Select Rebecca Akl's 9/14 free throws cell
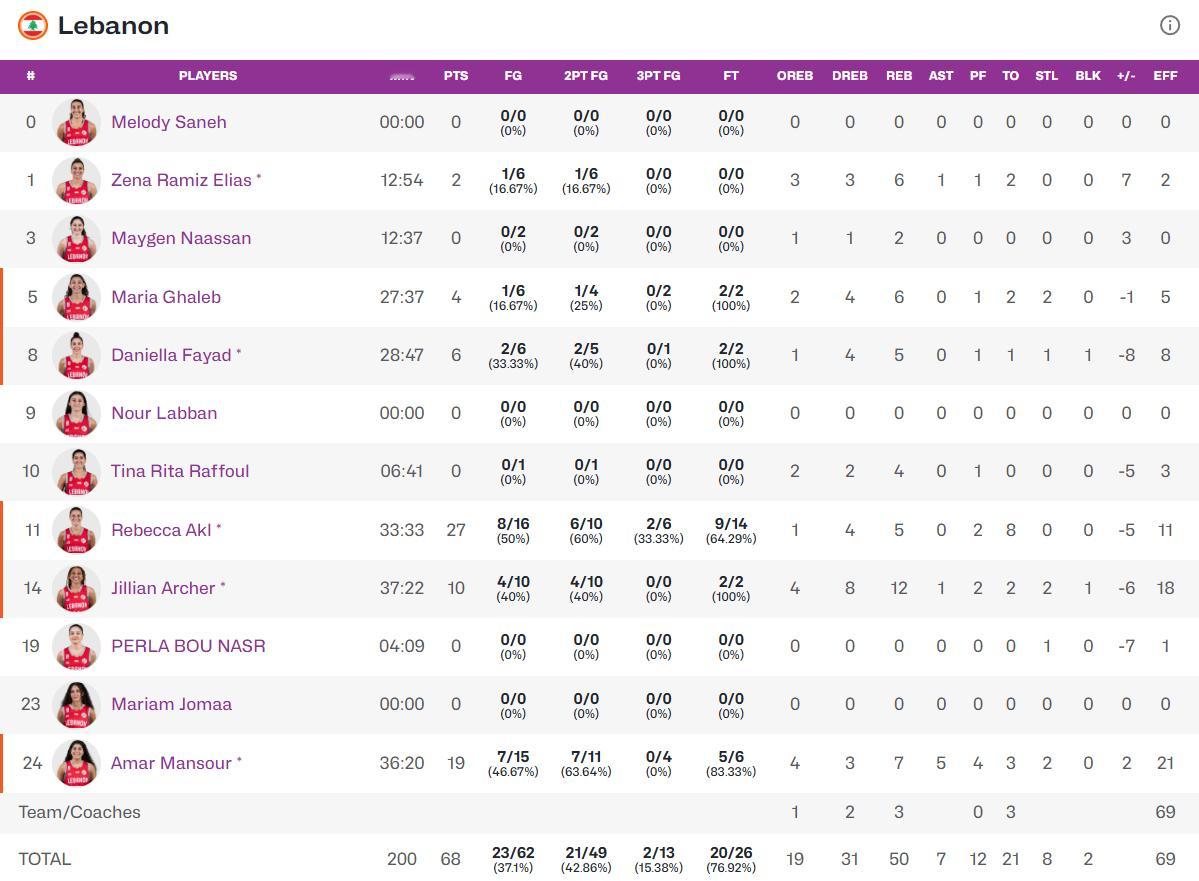This screenshot has height=881, width=1199. click(731, 530)
